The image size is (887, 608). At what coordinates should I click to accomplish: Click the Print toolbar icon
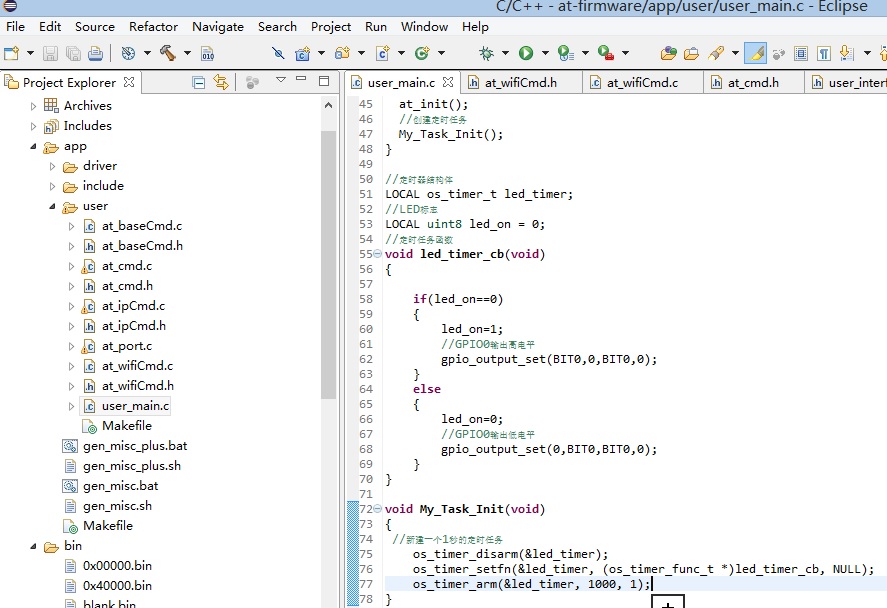(96, 53)
